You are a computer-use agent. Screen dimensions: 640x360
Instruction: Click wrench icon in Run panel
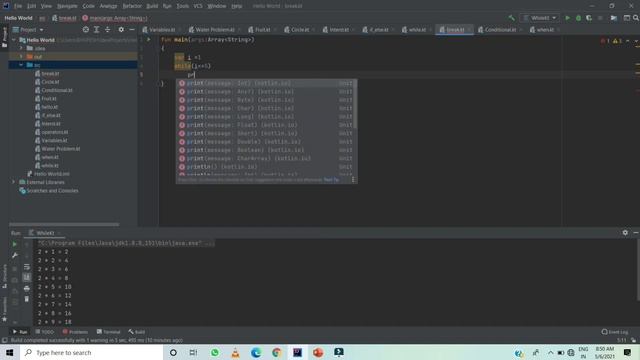(15, 256)
